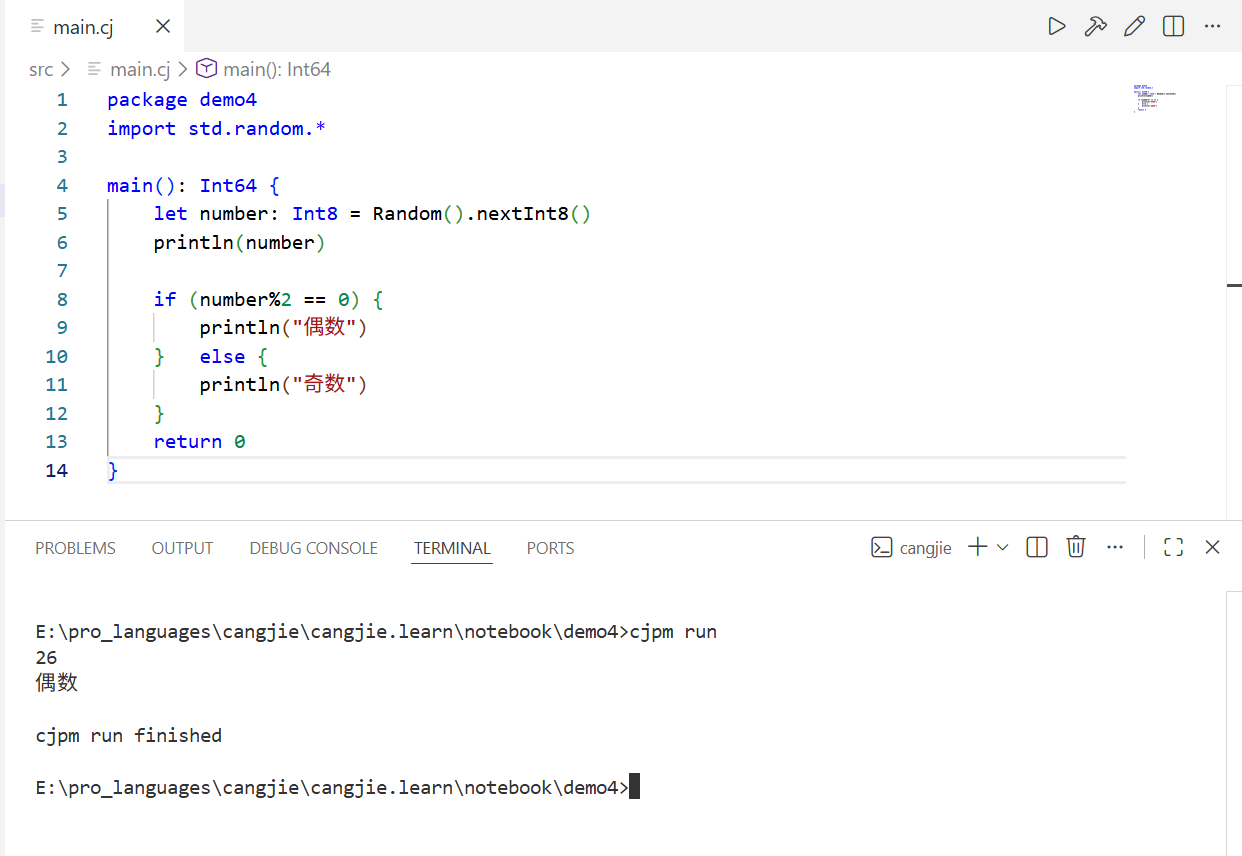Click the src breadcrumb segment
This screenshot has height=856, width=1242.
41,69
